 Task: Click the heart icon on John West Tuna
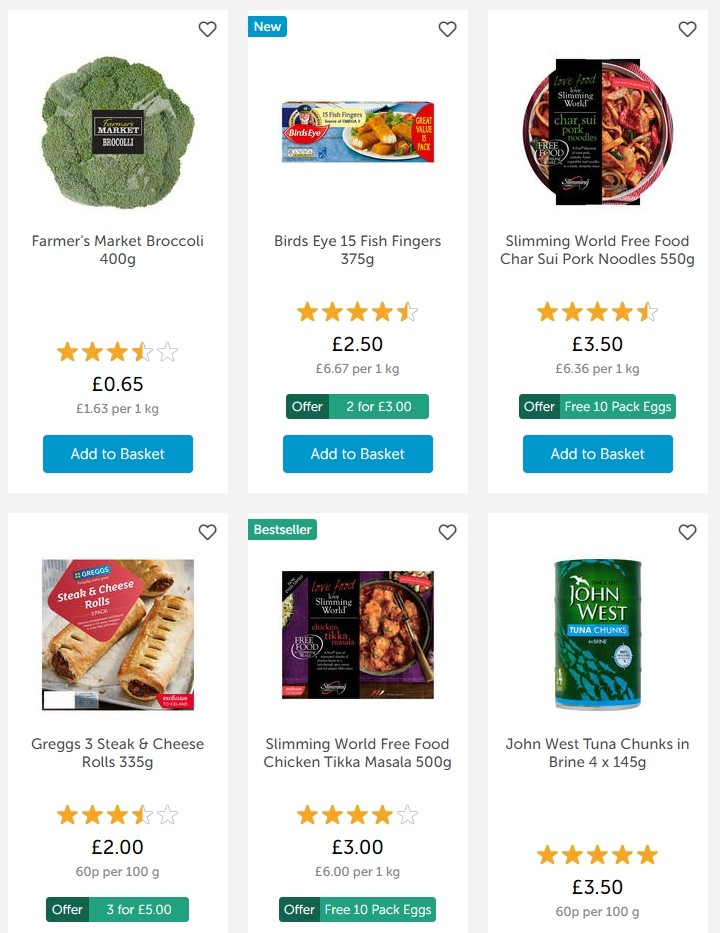(687, 532)
